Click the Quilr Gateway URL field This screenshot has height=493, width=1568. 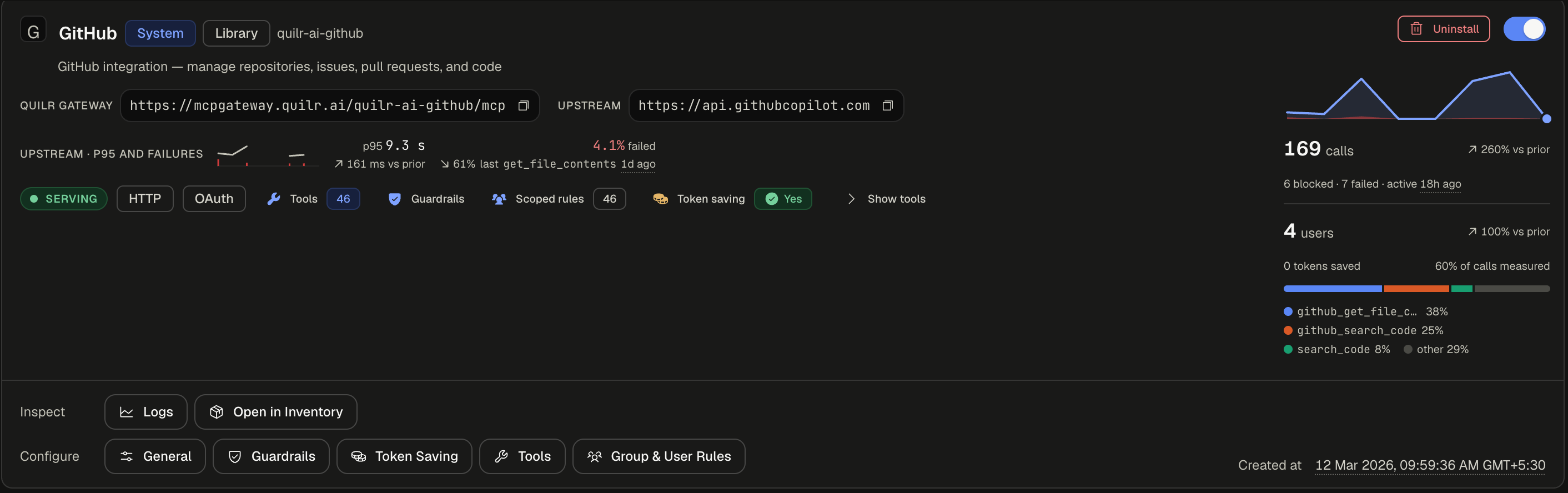coord(330,106)
